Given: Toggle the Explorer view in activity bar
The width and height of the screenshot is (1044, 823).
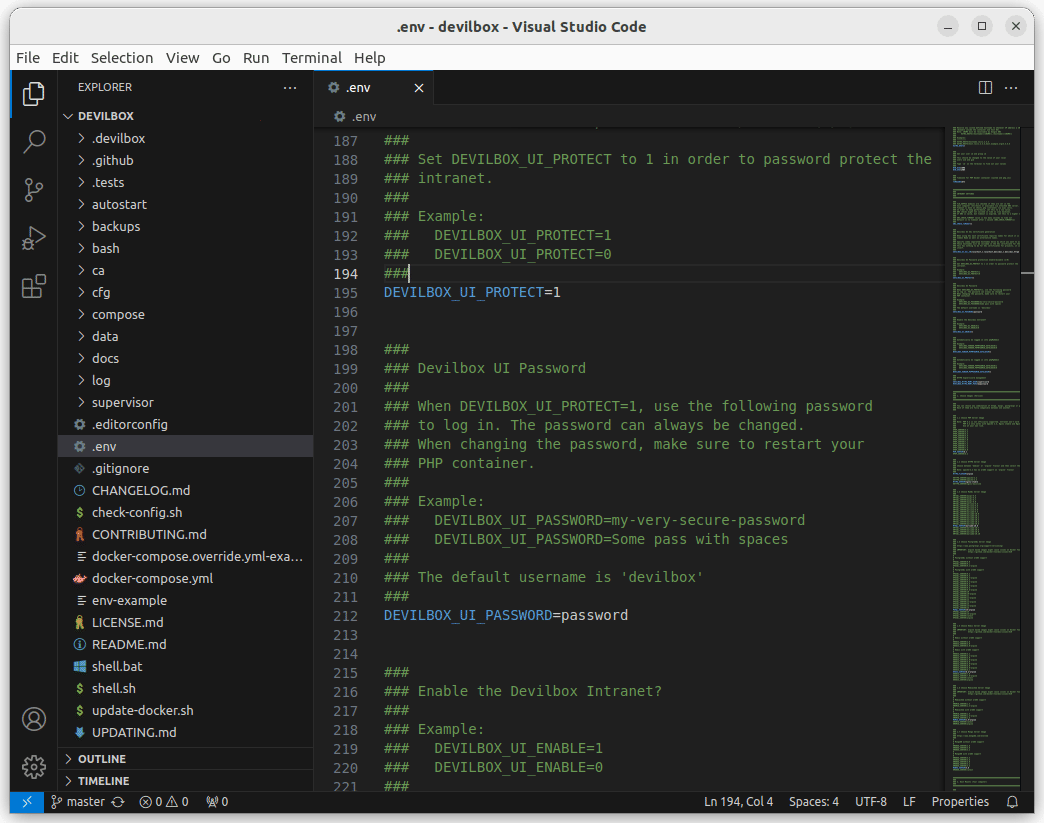Looking at the screenshot, I should point(34,93).
